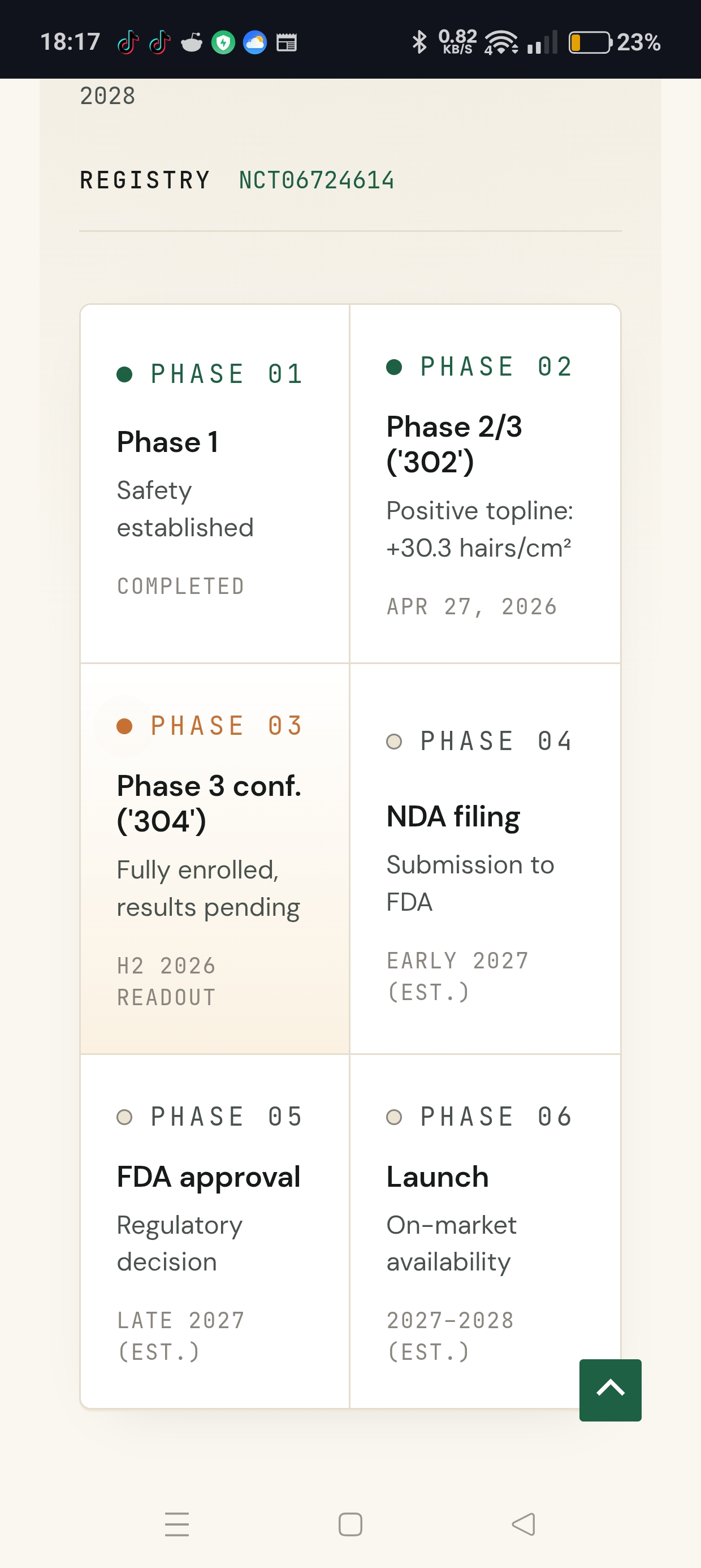Tap the cloud weather status icon
This screenshot has height=1568, width=701.
click(254, 42)
